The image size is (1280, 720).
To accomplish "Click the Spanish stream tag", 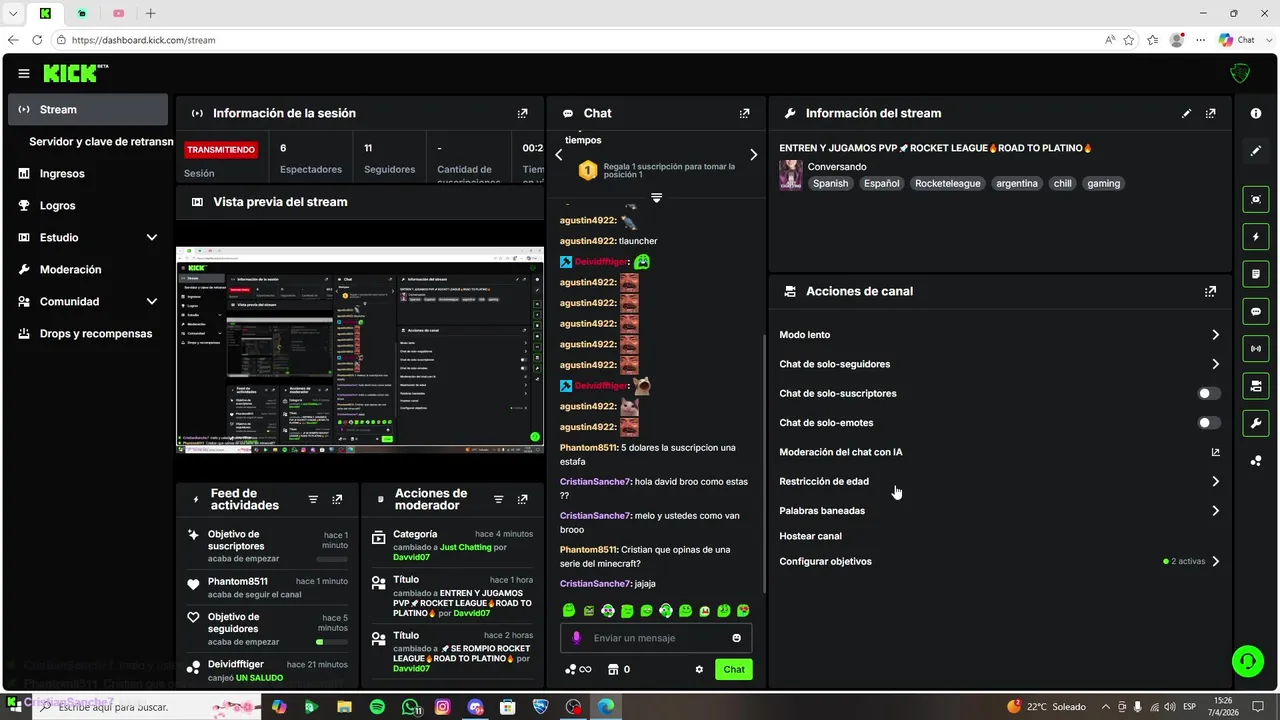I will [830, 184].
